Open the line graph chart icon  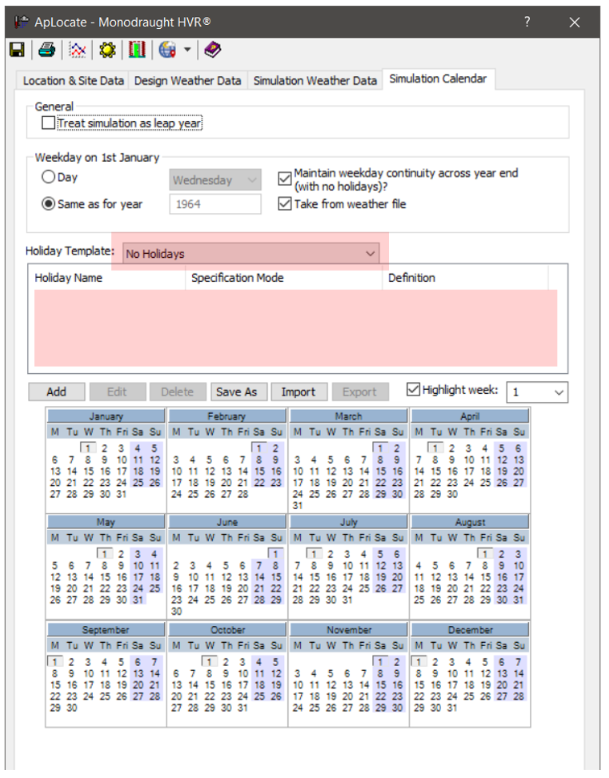pyautogui.click(x=77, y=49)
